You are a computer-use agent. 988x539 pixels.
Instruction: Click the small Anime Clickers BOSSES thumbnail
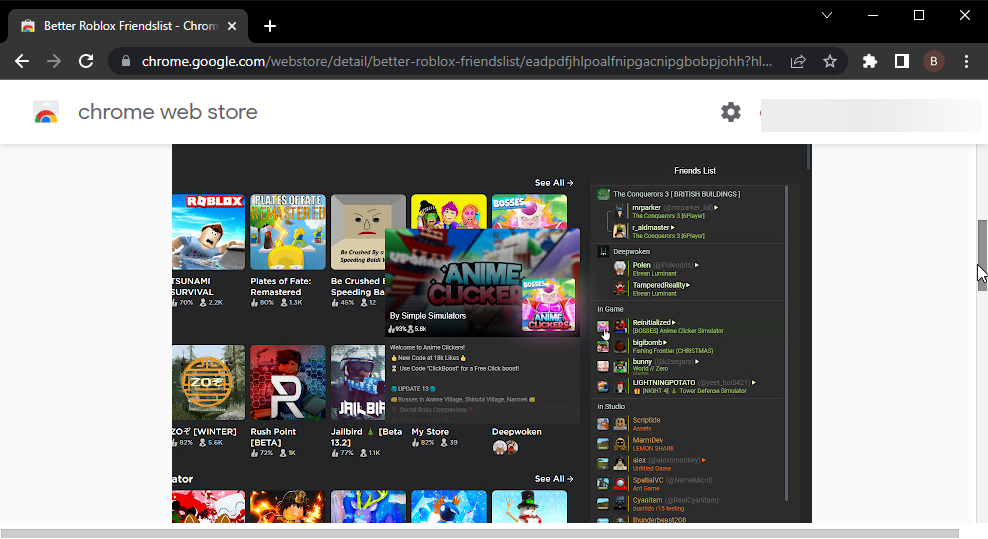click(548, 305)
